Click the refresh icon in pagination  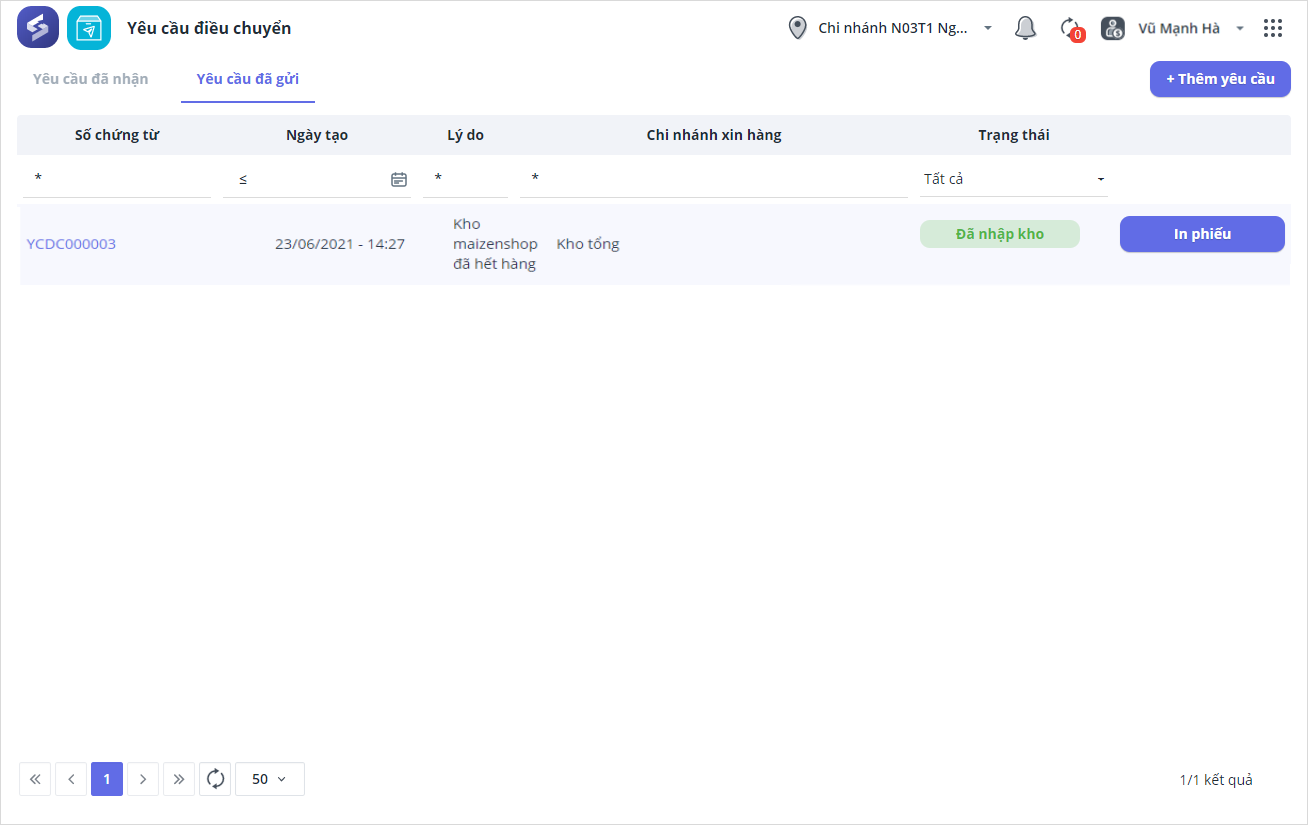(215, 779)
